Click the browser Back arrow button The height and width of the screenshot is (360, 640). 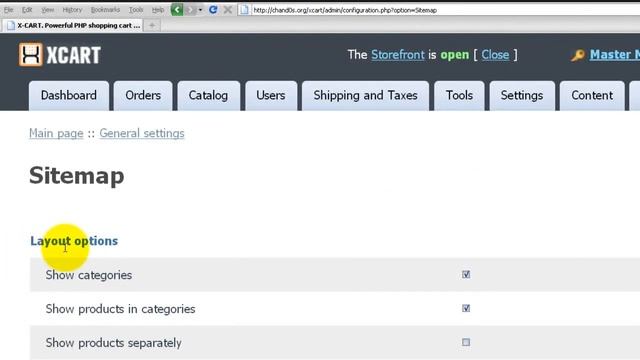[x=177, y=10]
